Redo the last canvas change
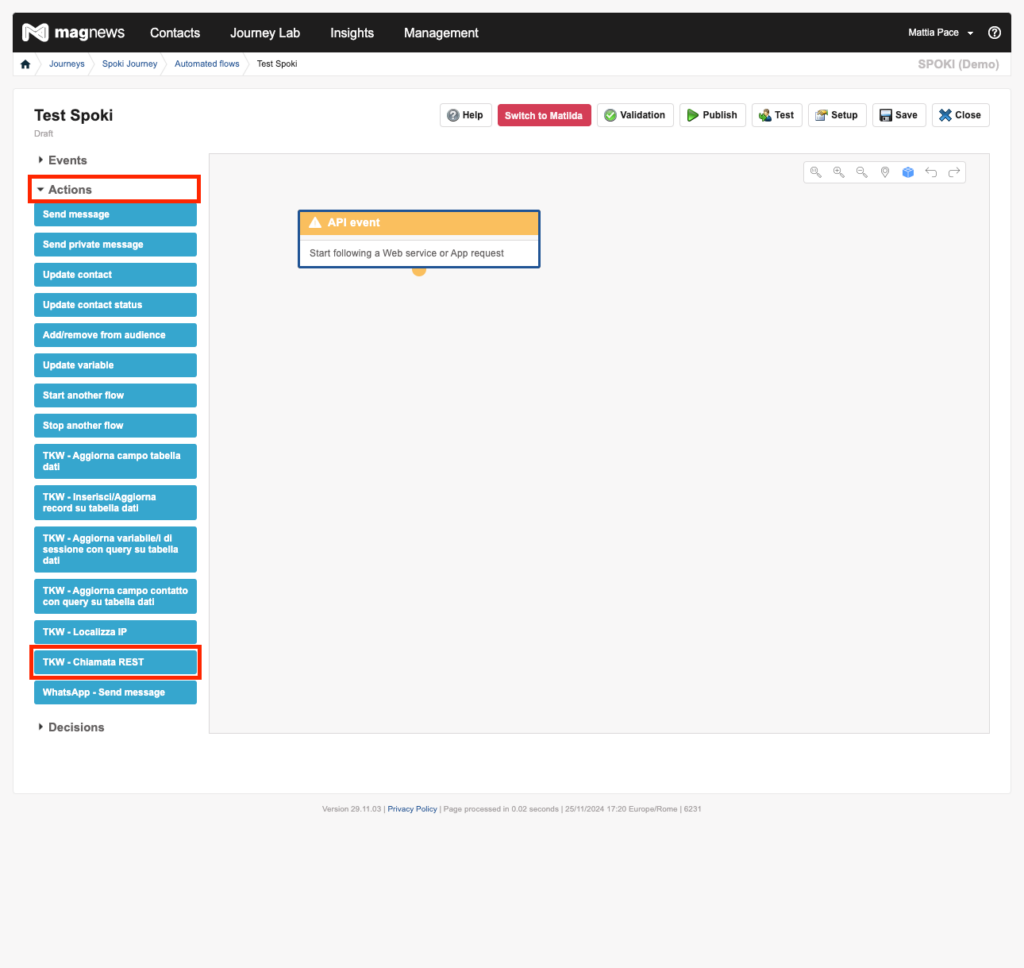 (x=954, y=172)
